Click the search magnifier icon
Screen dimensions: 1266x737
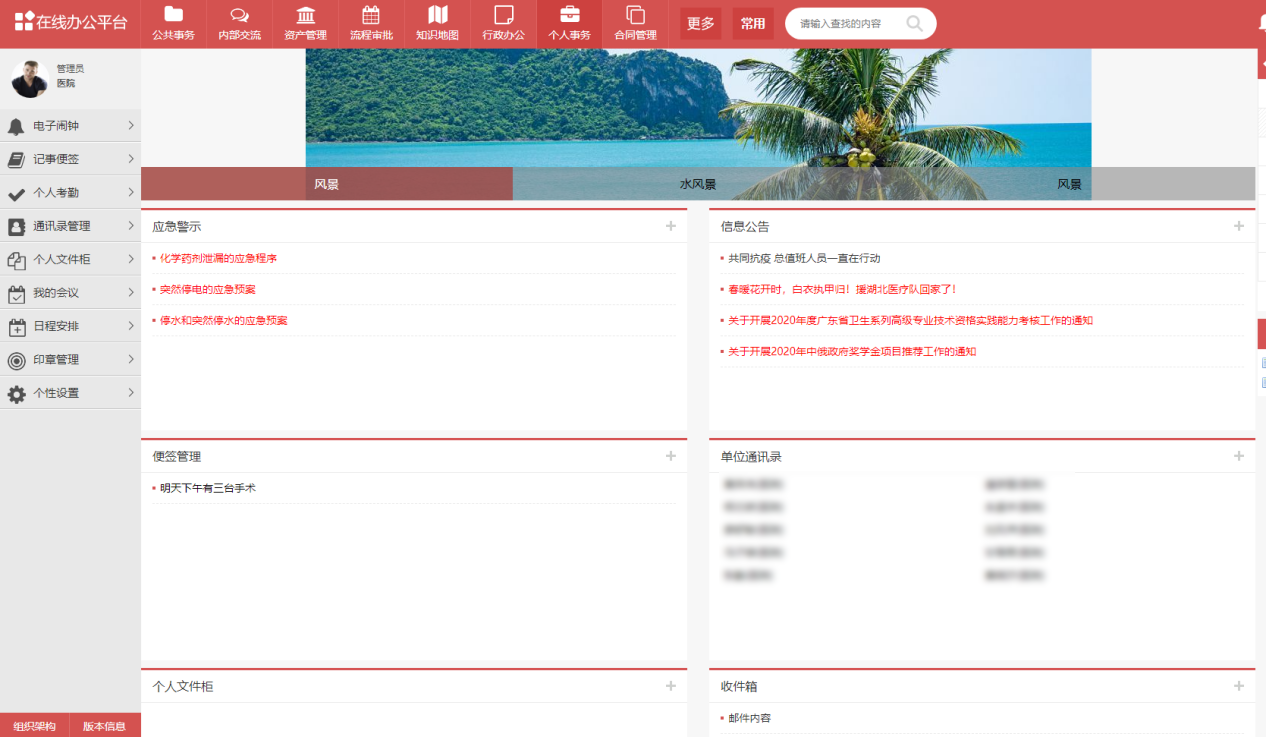(x=915, y=23)
